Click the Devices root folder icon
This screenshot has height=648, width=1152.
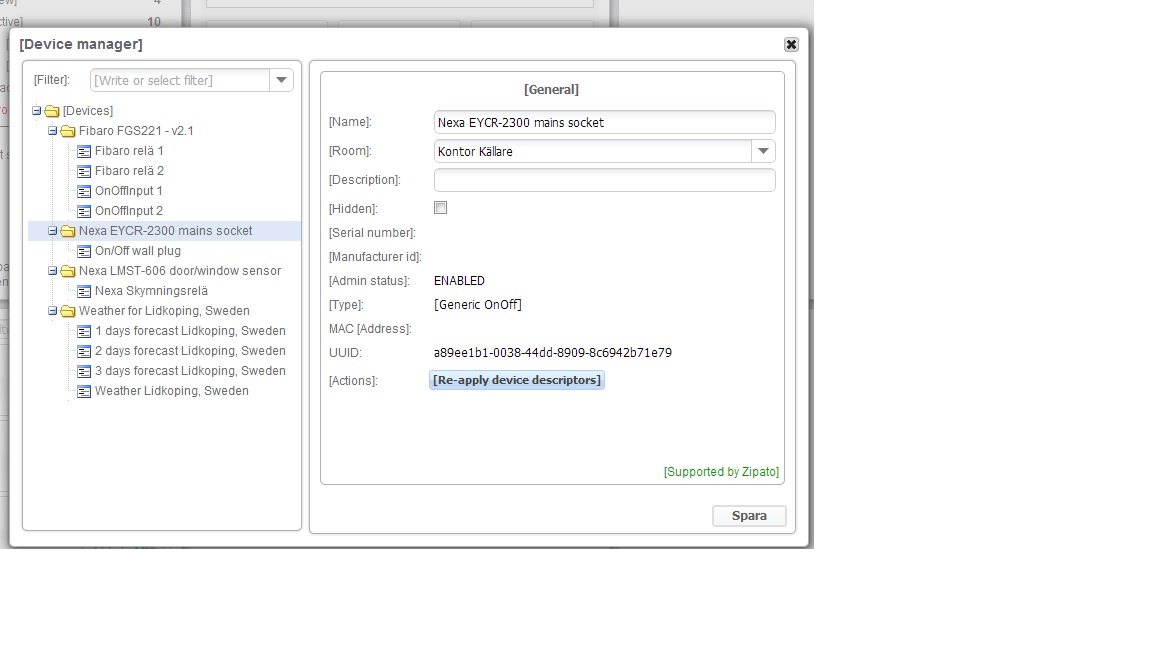tap(51, 111)
